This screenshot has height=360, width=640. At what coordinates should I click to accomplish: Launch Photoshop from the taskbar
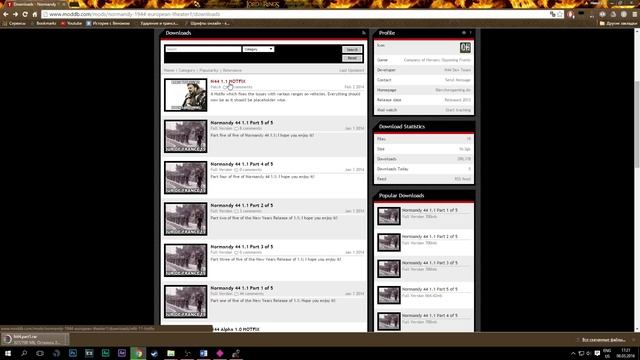tap(73, 353)
